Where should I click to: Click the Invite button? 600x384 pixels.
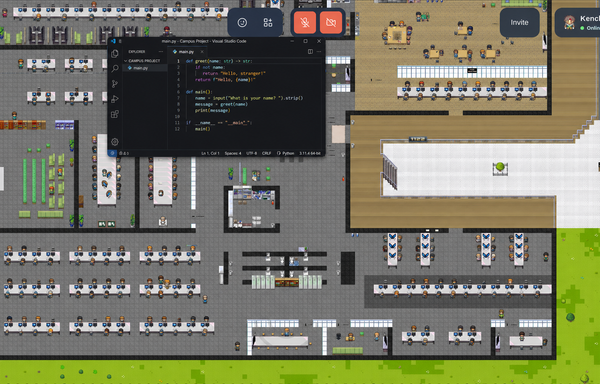pyautogui.click(x=519, y=23)
